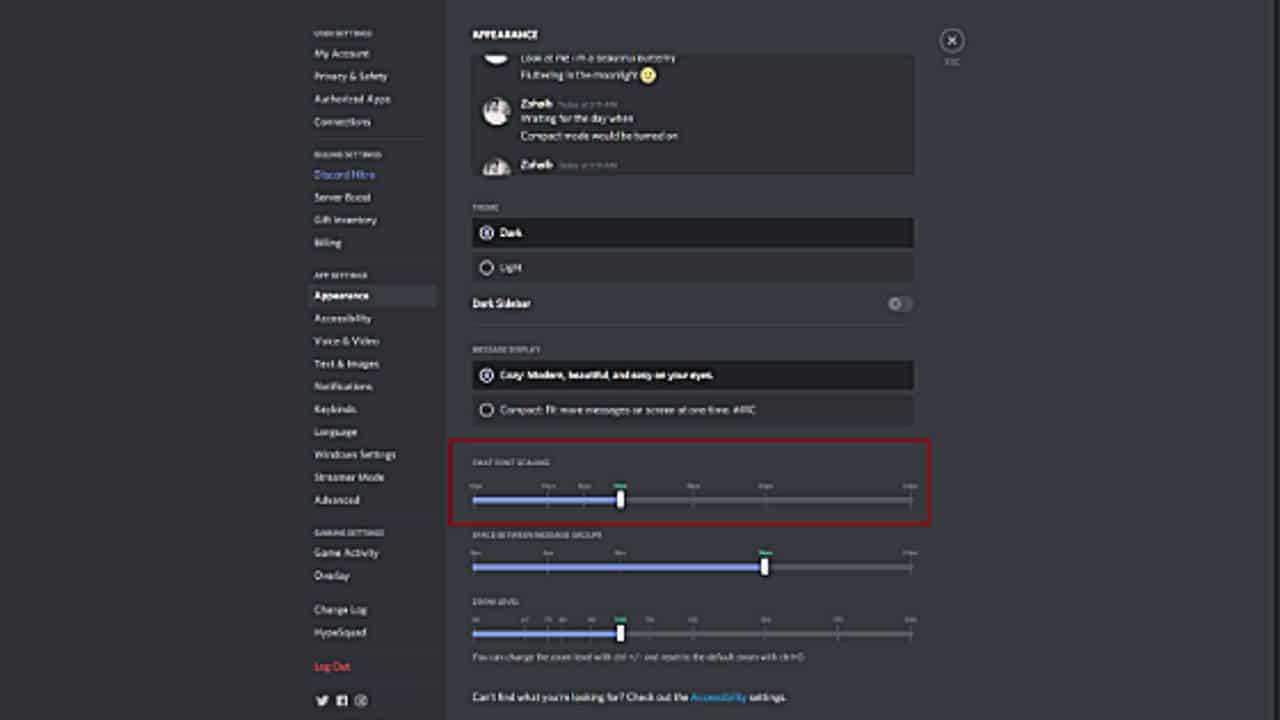Choose Cozy message display mode
Viewport: 1280px width, 720px height.
(692, 375)
